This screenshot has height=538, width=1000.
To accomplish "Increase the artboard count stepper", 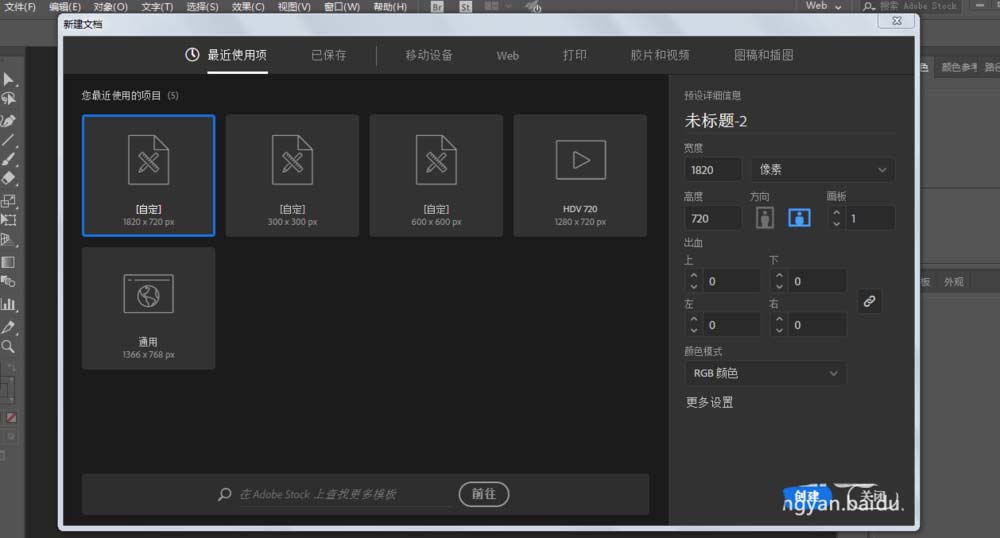I will coord(837,213).
